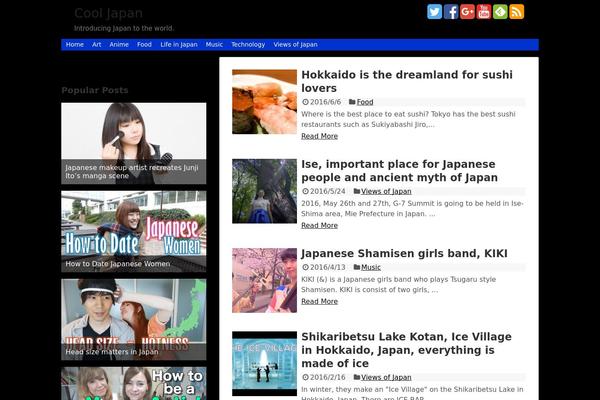Open Life in Japan menu item
Screen dimensions: 600x400
[179, 44]
